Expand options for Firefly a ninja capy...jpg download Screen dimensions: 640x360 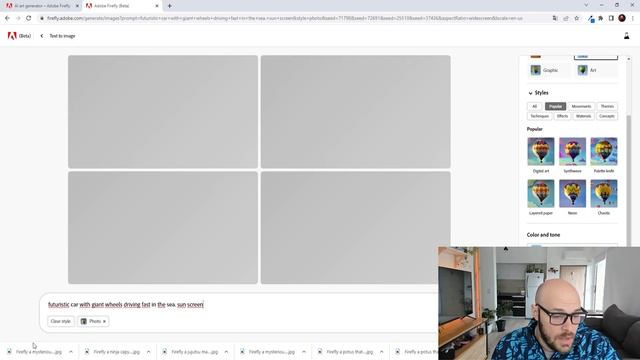tap(148, 352)
